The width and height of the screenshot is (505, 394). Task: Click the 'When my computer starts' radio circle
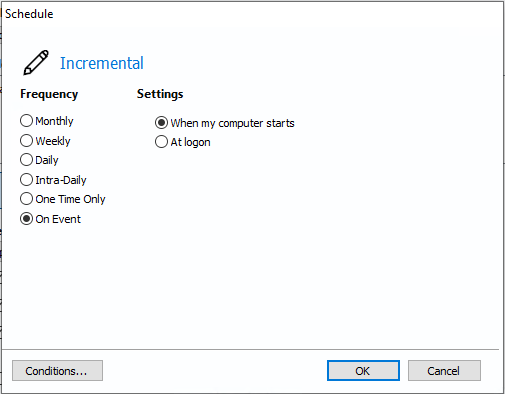(161, 123)
